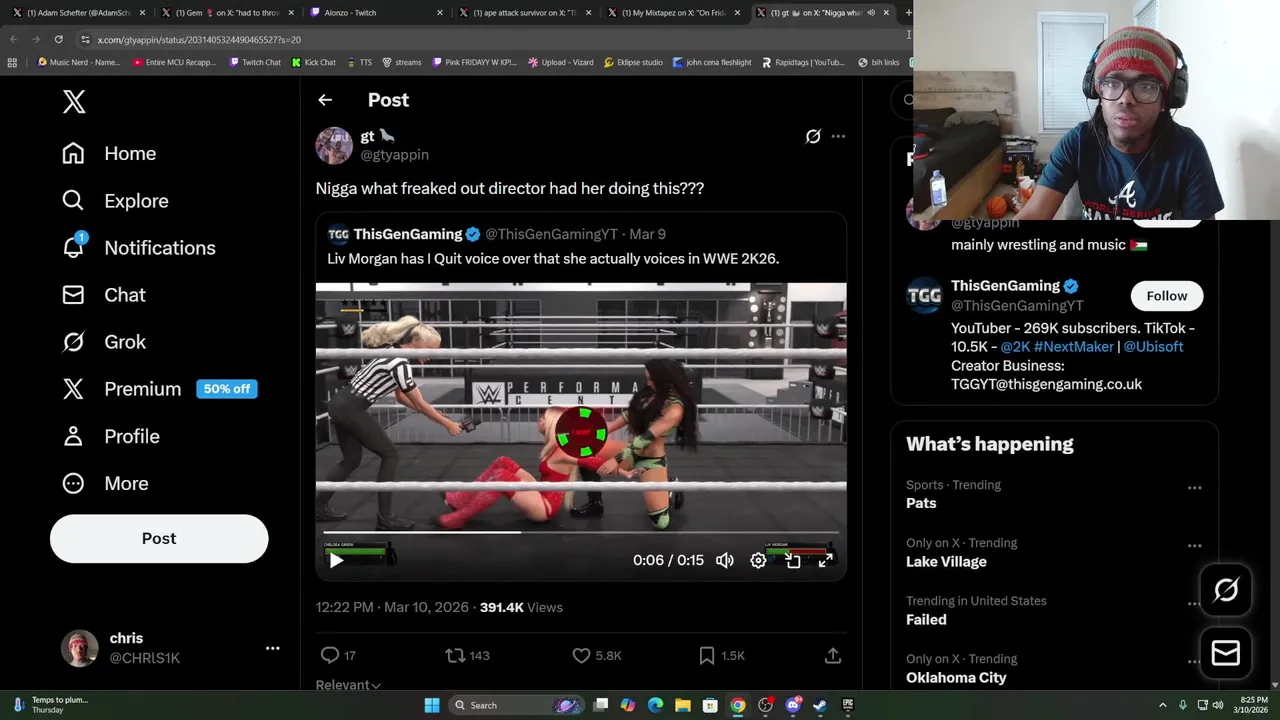Switch to Adam Schefter X tab
The height and width of the screenshot is (720, 1280).
point(78,12)
